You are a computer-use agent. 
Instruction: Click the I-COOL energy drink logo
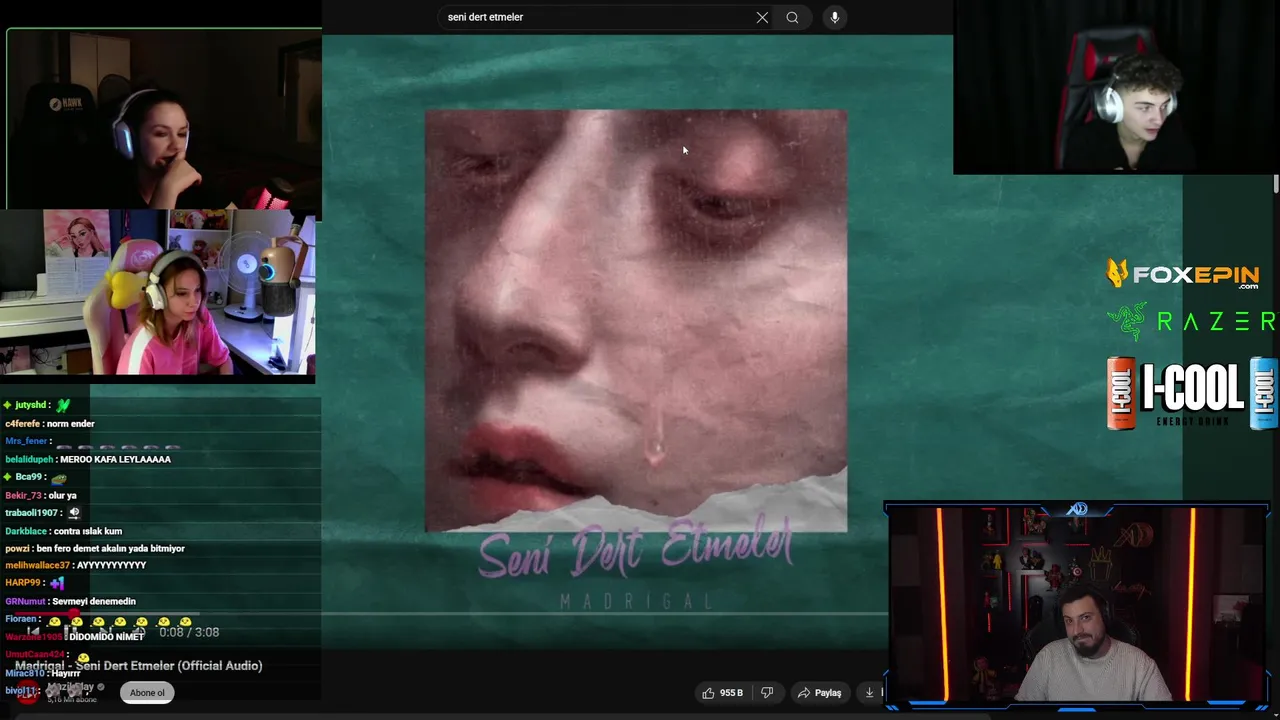click(x=1192, y=393)
